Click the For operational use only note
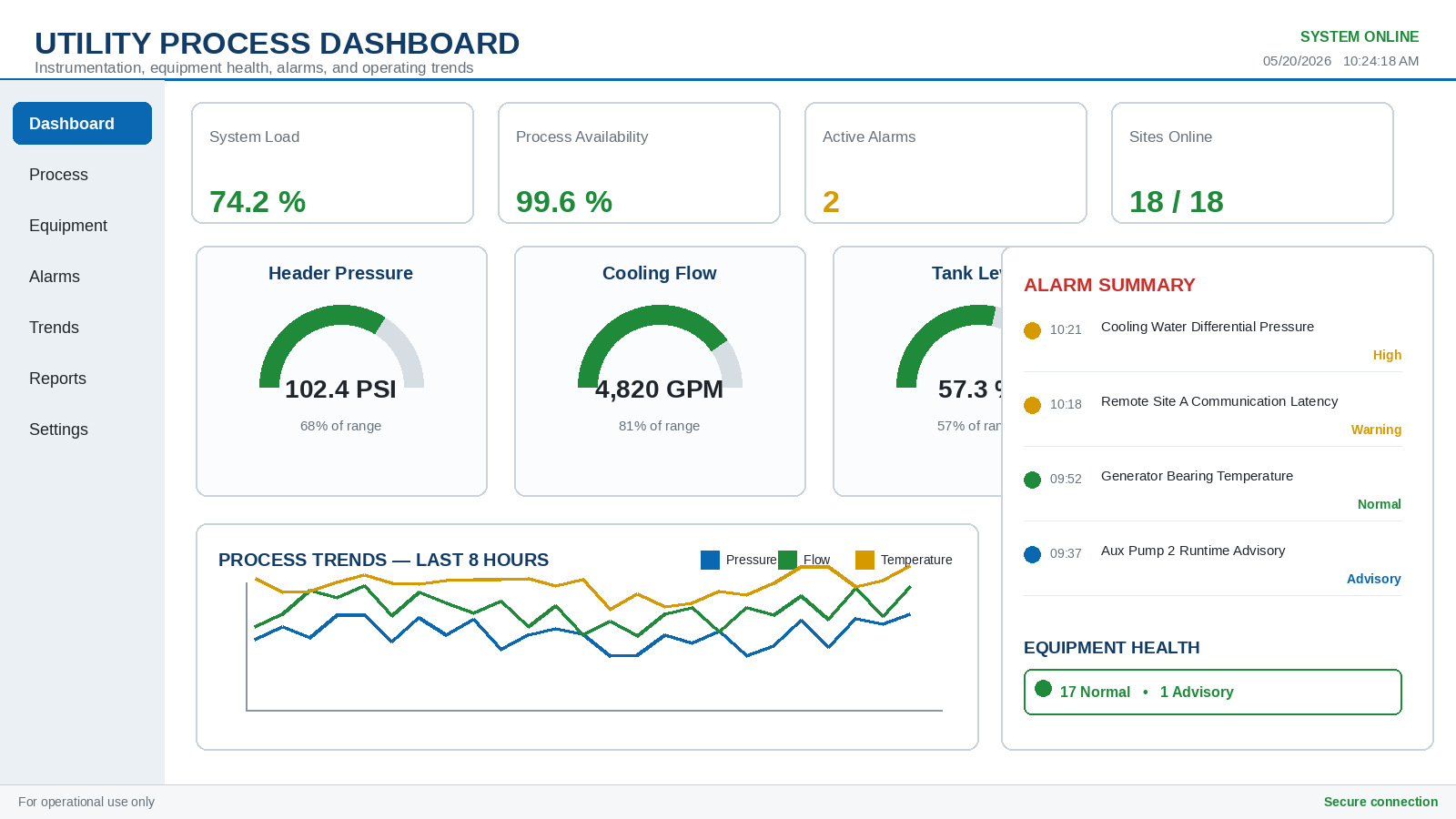1456x819 pixels. point(86,802)
